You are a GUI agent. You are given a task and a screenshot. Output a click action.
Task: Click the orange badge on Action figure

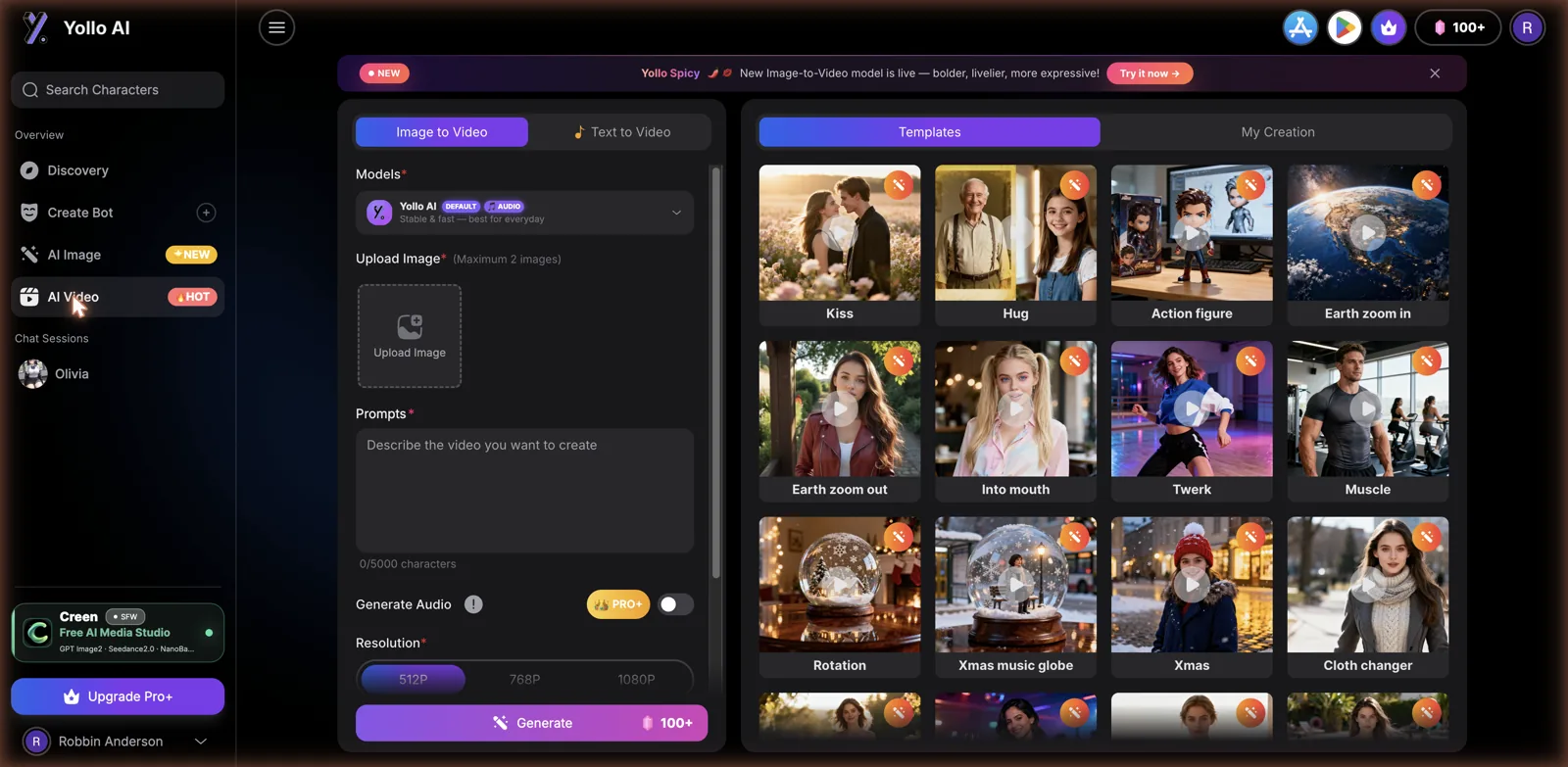pos(1250,185)
